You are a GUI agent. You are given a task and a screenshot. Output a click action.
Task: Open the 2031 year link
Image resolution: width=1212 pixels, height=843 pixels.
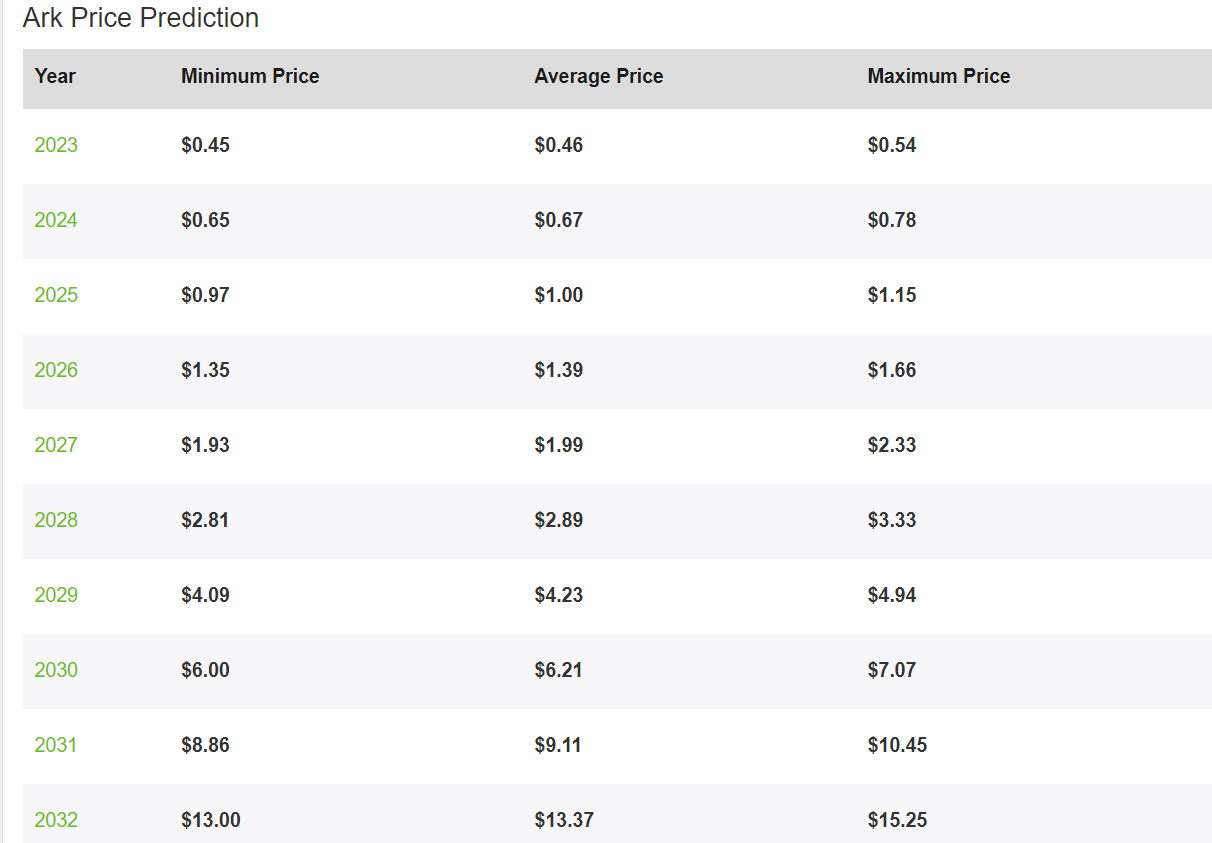pyautogui.click(x=56, y=745)
